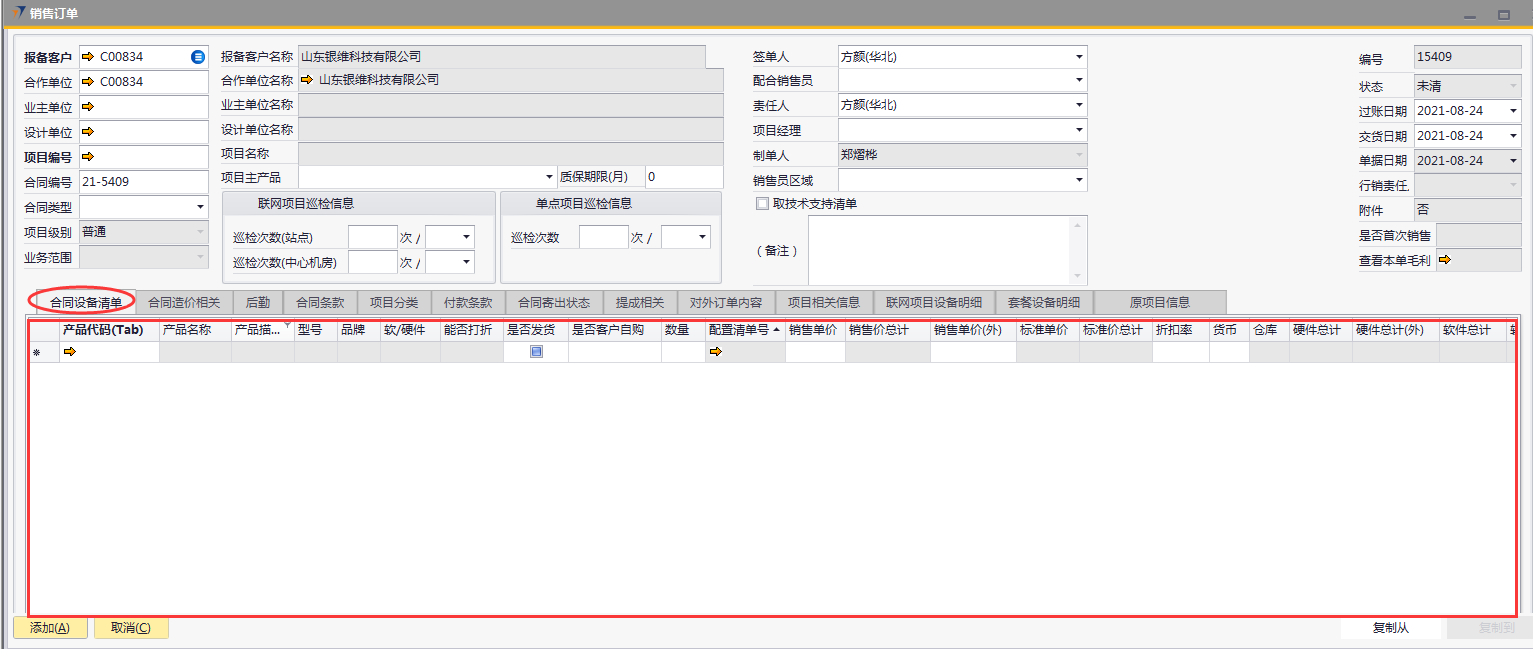Open 业主单位 lookup via orange arrow
The width and height of the screenshot is (1533, 649).
(87, 106)
